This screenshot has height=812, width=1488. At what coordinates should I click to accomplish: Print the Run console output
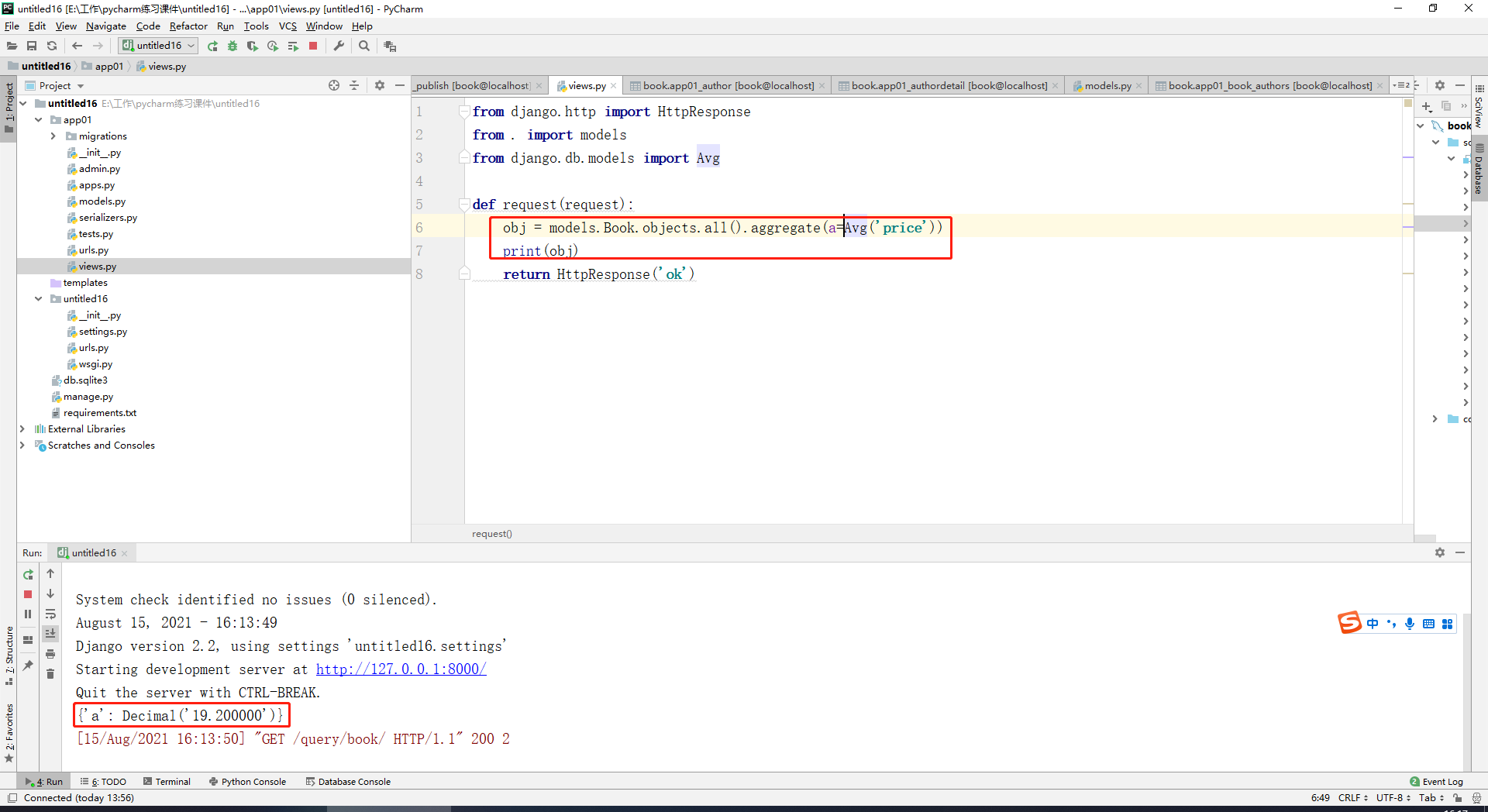[50, 654]
